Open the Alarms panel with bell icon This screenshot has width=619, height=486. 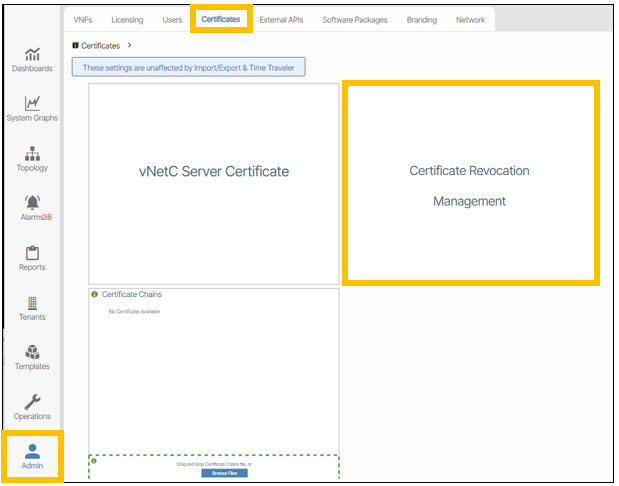click(32, 208)
